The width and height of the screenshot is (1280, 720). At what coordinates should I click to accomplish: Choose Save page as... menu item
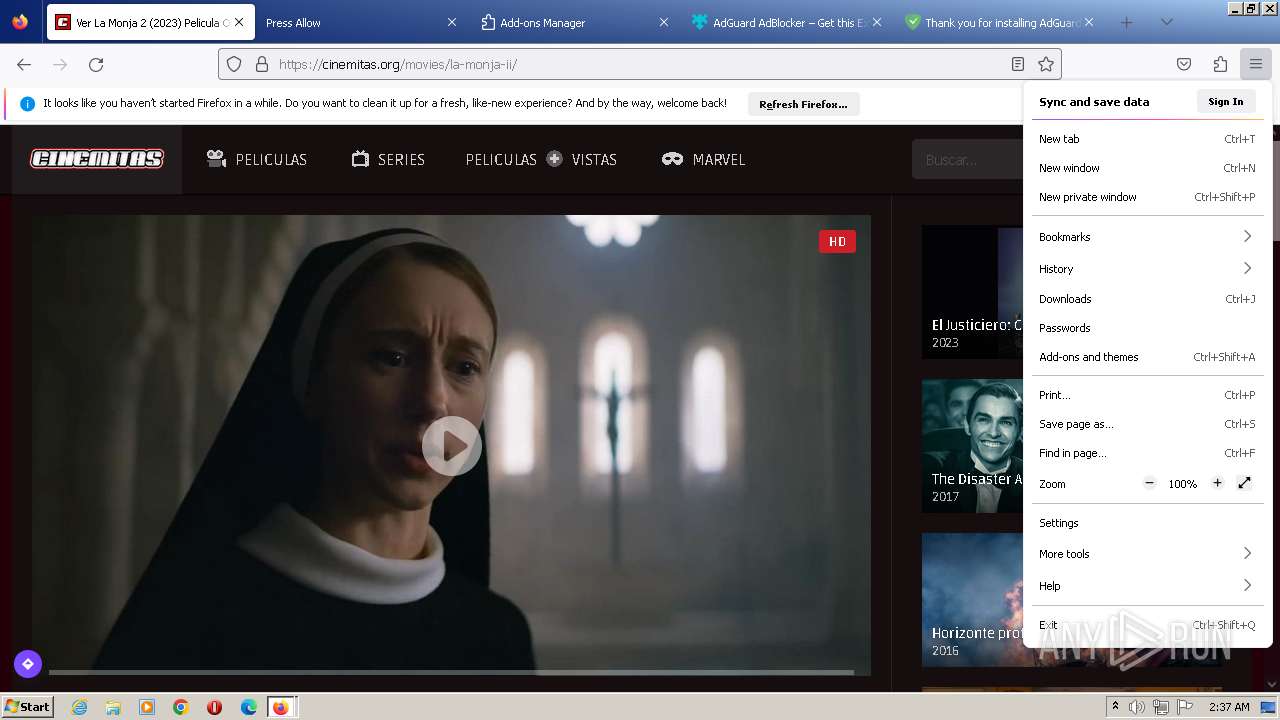pos(1147,424)
